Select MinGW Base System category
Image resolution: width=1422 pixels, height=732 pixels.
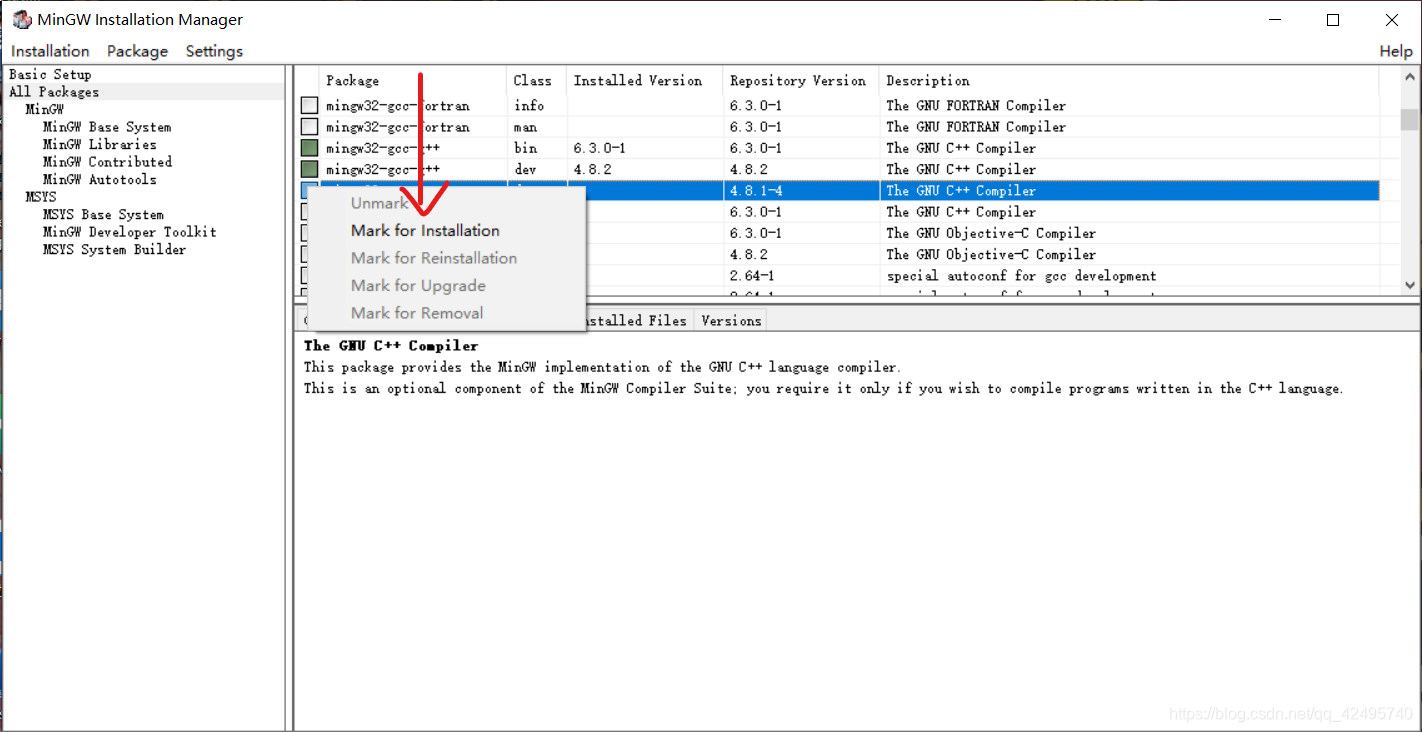coord(107,127)
